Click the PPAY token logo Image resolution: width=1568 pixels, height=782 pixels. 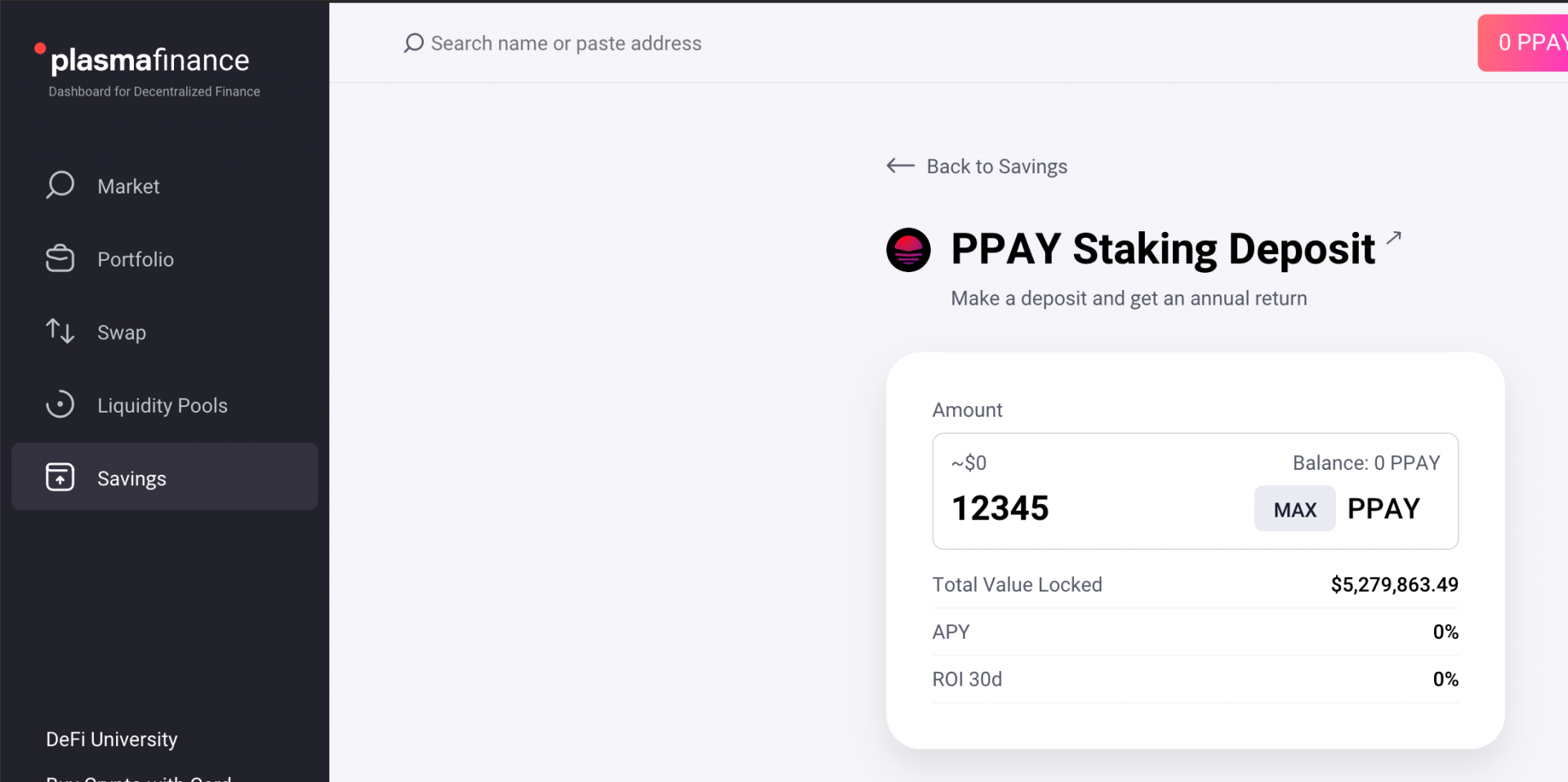908,249
